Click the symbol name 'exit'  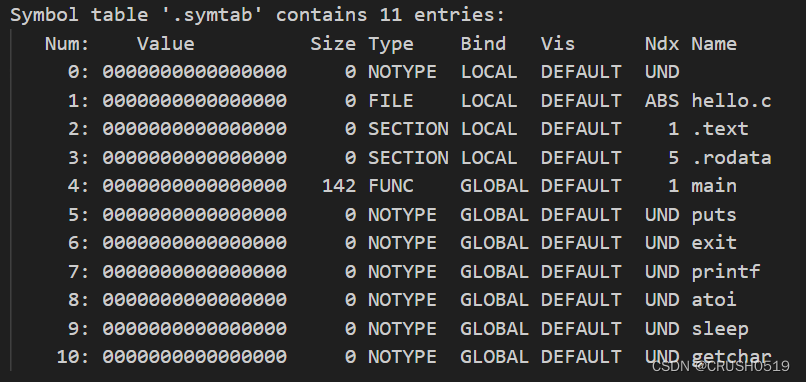(713, 243)
